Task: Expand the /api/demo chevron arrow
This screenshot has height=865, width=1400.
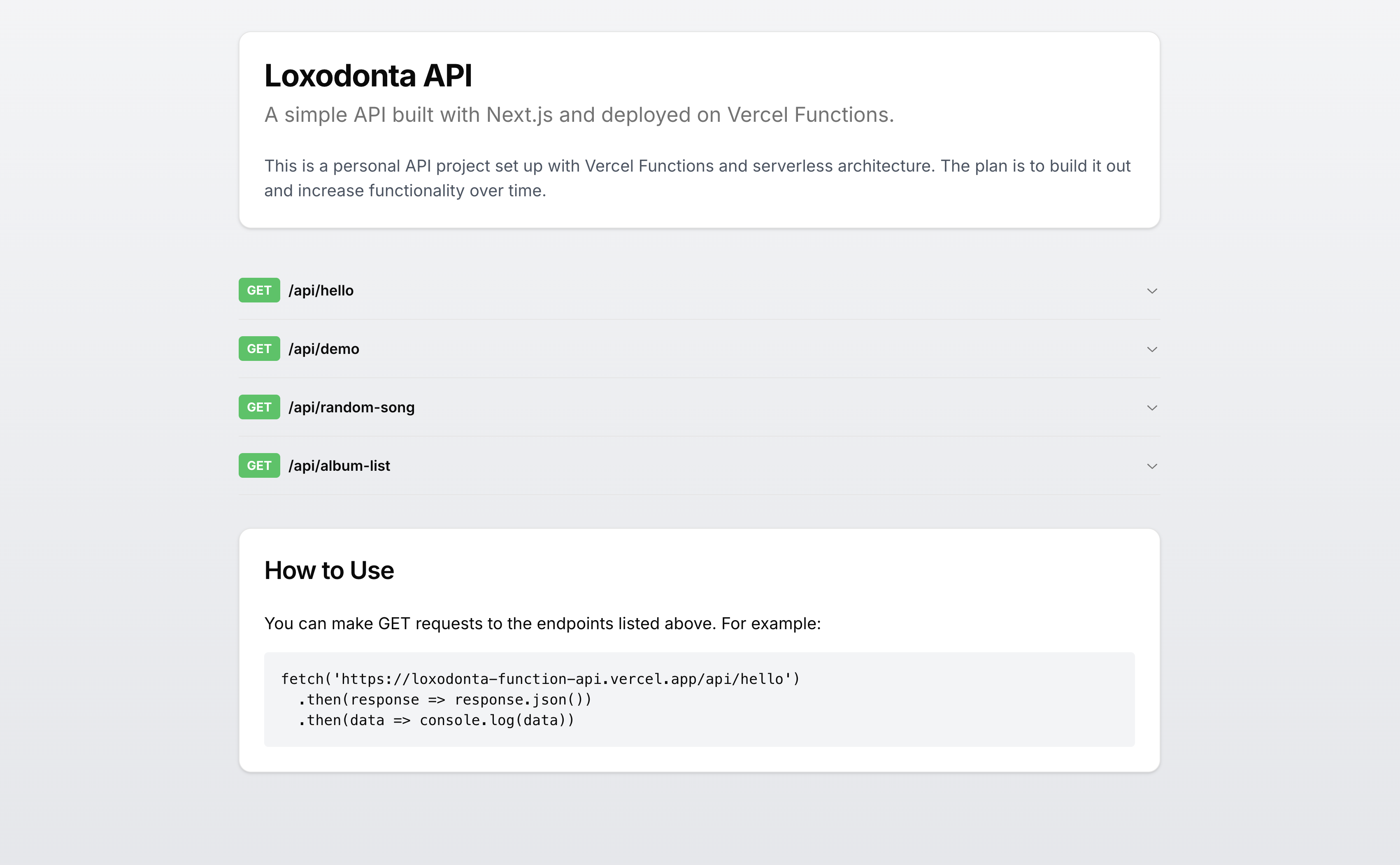Action: (x=1152, y=349)
